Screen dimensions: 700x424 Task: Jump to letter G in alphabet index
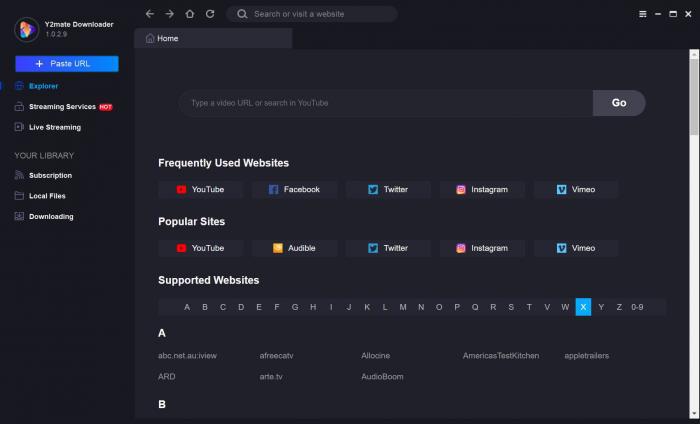(x=295, y=307)
